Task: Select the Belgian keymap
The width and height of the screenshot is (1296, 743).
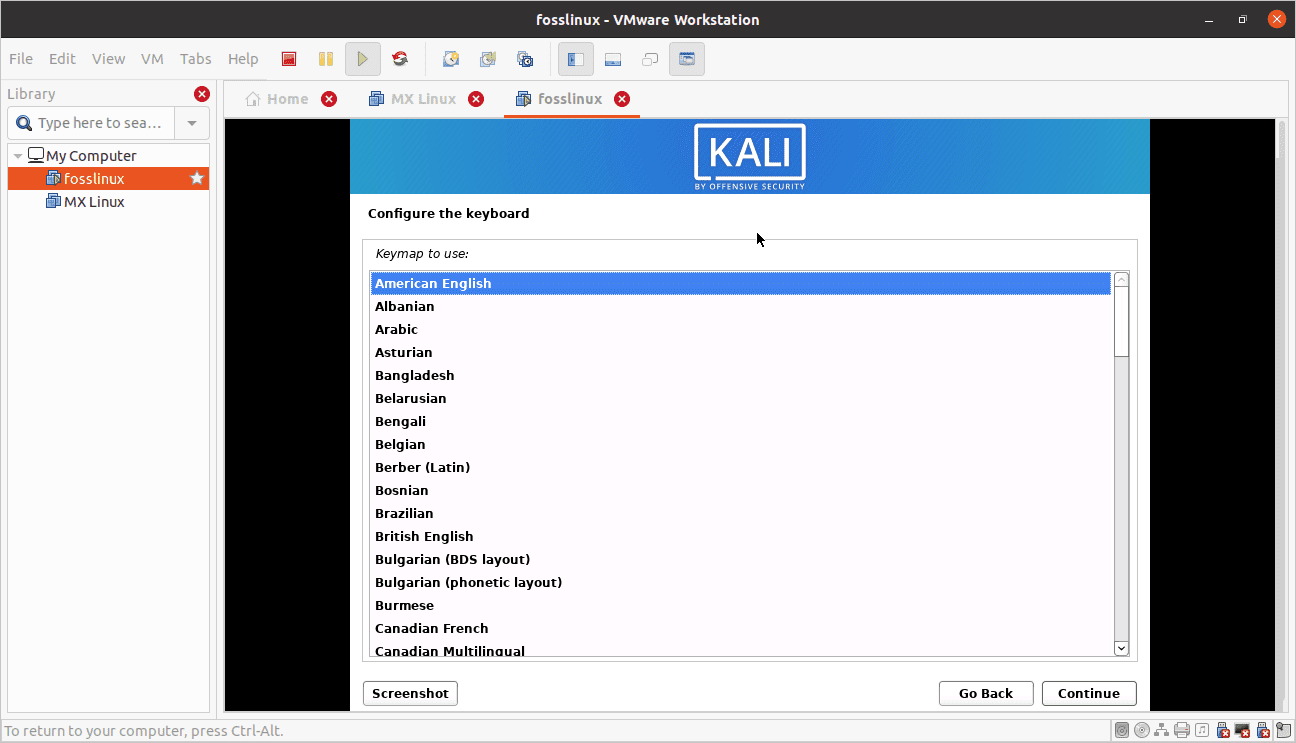Action: [x=741, y=444]
